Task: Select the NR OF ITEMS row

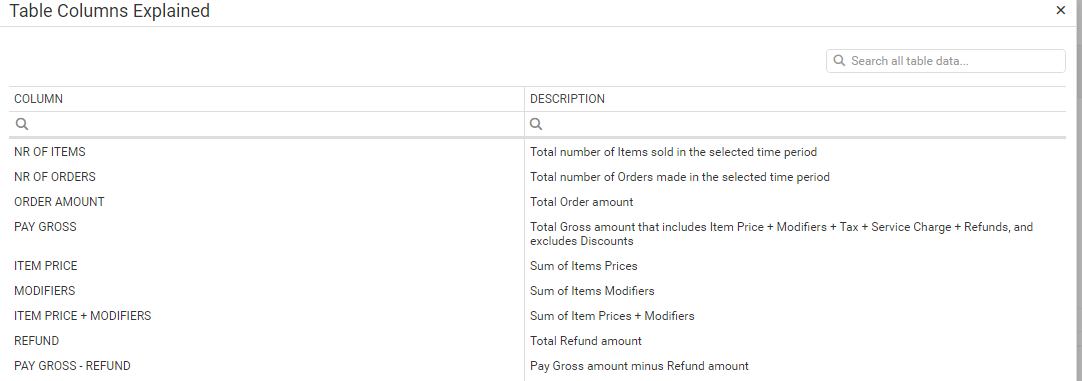Action: 537,152
